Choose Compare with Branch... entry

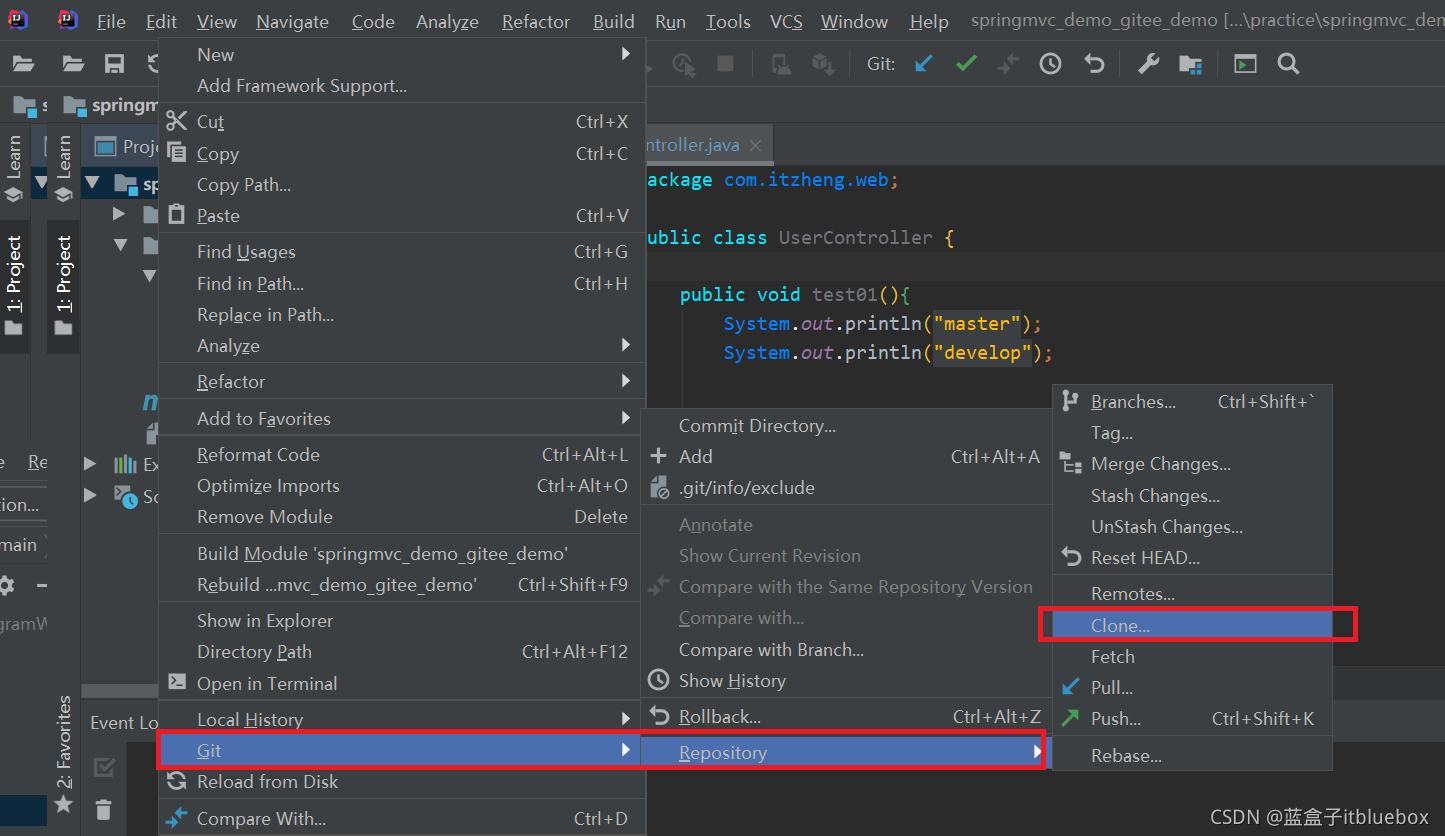(x=846, y=650)
